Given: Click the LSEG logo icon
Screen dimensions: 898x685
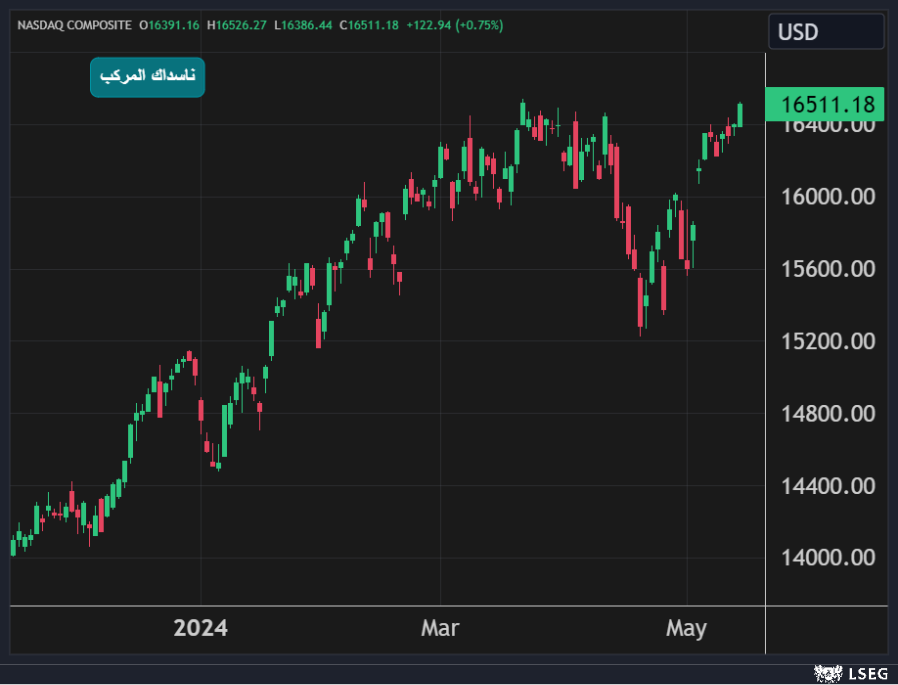Looking at the screenshot, I should [x=826, y=674].
